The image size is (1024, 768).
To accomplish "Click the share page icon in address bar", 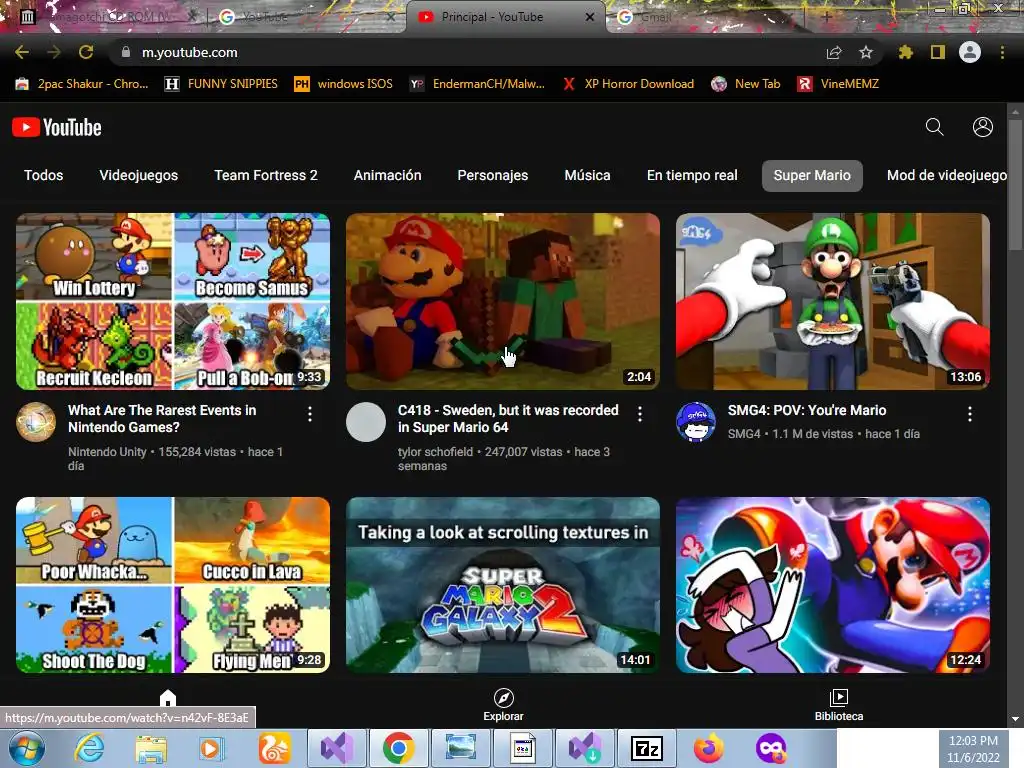I will 834,52.
